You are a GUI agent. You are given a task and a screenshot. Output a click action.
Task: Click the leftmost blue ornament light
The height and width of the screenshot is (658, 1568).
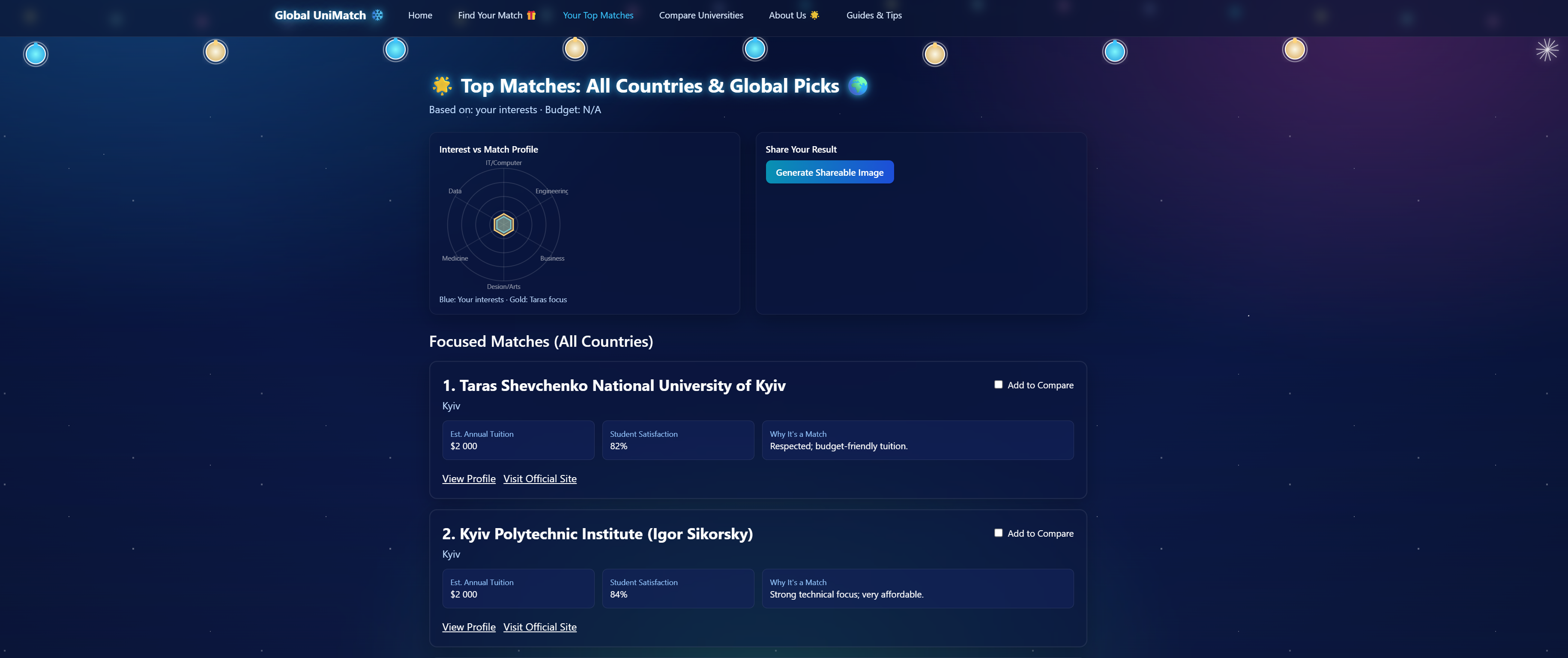[35, 54]
